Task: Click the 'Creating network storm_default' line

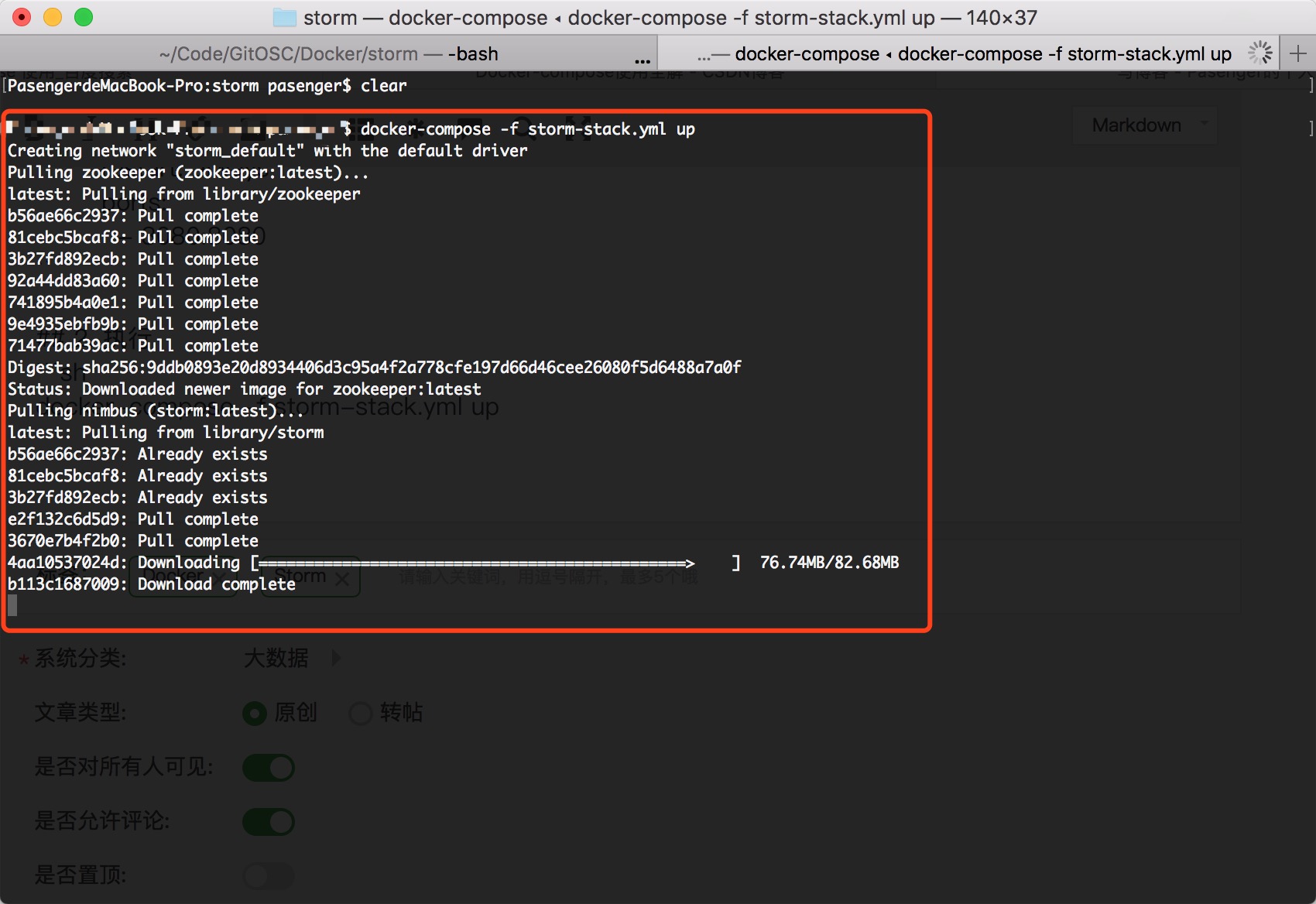Action: point(268,151)
